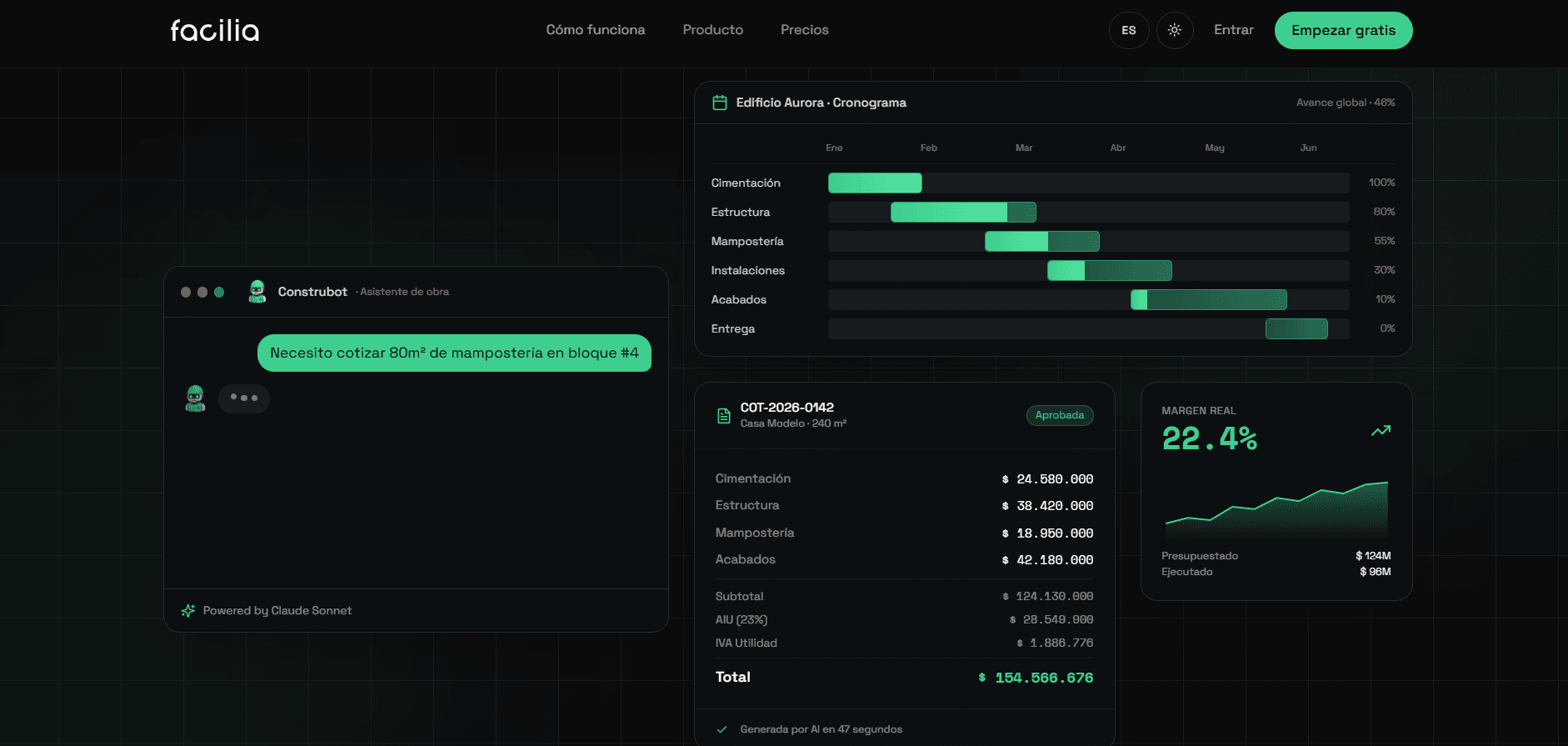Screen dimensions: 1568x746
Task: Open the ES language selector
Action: [1129, 30]
